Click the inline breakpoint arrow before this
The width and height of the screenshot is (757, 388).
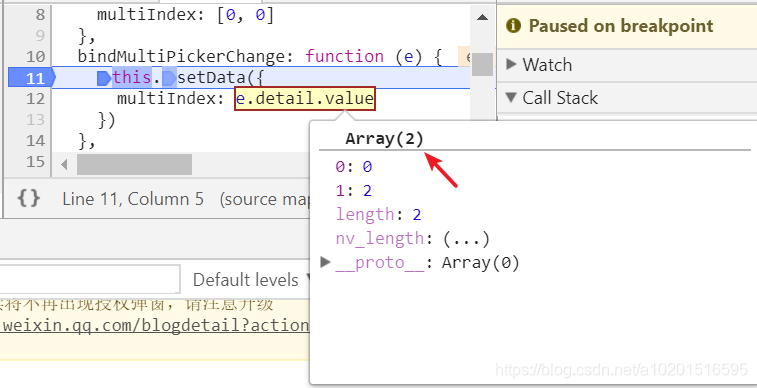pos(104,78)
